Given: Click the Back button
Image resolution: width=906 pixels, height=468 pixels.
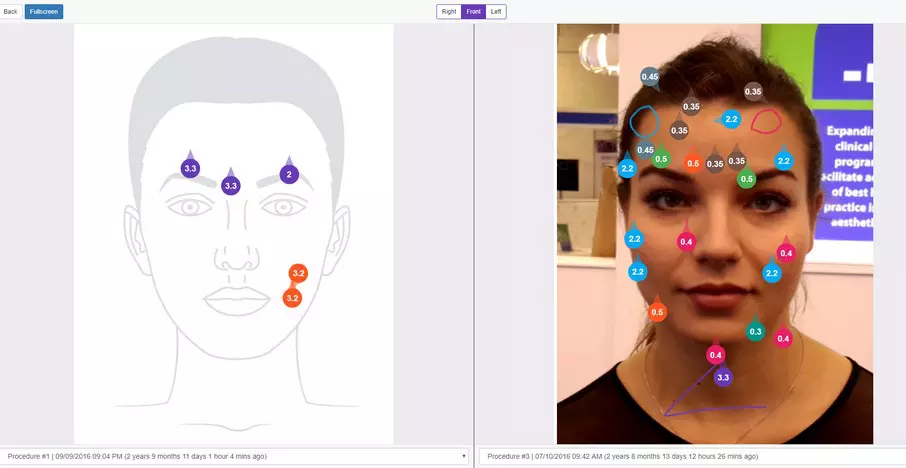Looking at the screenshot, I should 11,11.
